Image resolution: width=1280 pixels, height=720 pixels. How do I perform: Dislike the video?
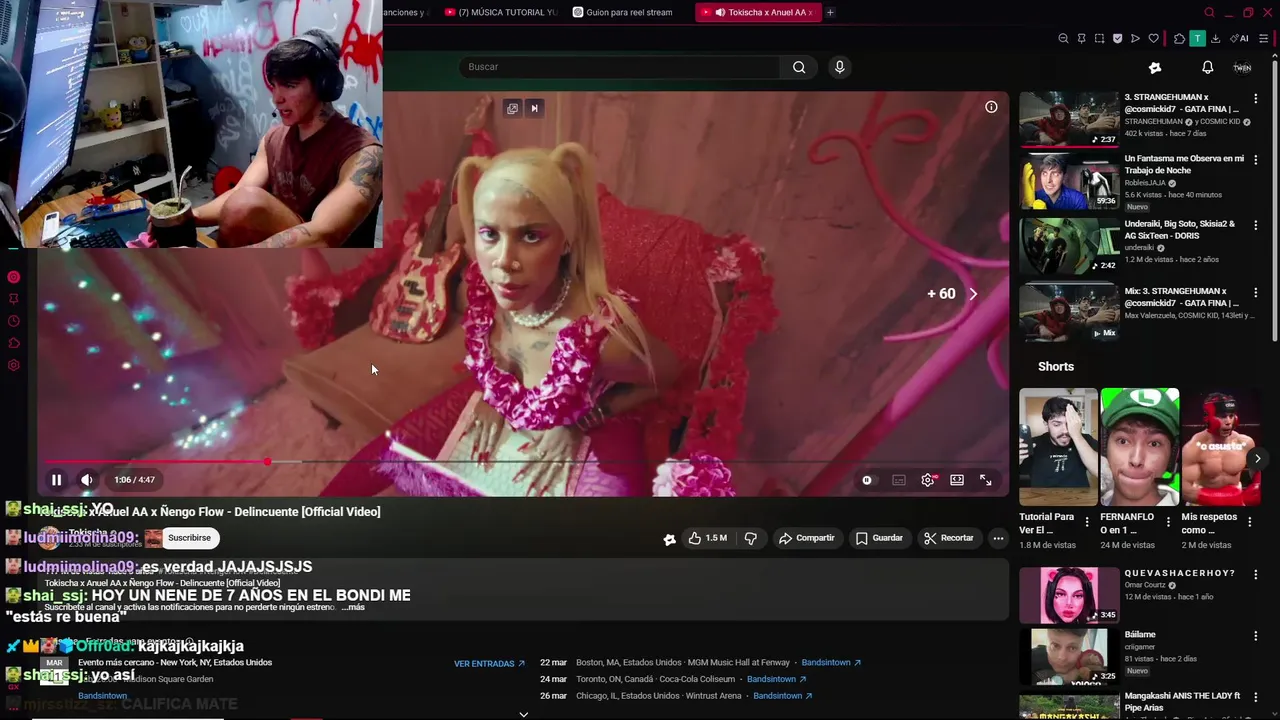click(x=751, y=538)
